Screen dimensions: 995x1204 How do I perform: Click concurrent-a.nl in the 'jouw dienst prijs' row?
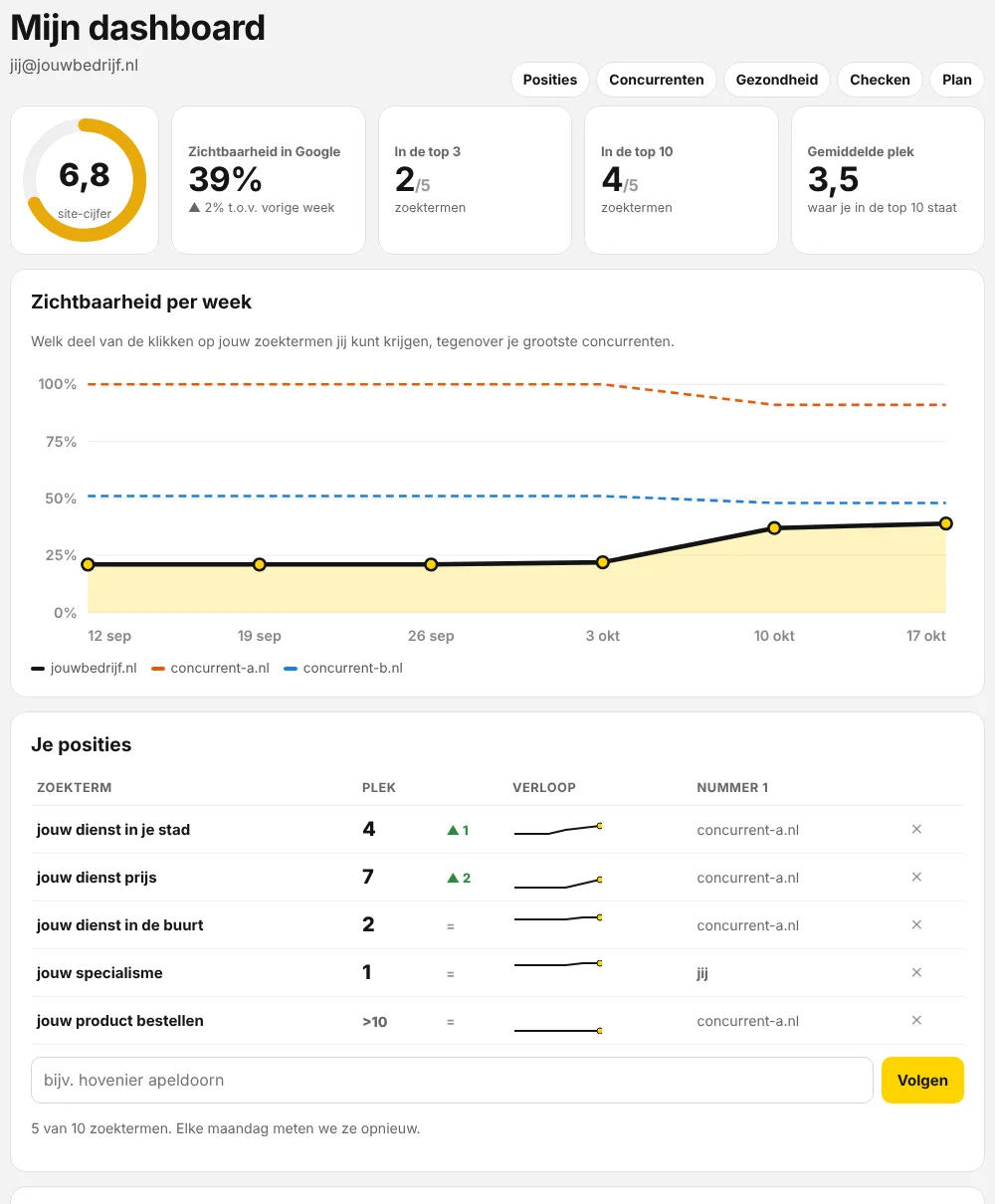tap(748, 878)
